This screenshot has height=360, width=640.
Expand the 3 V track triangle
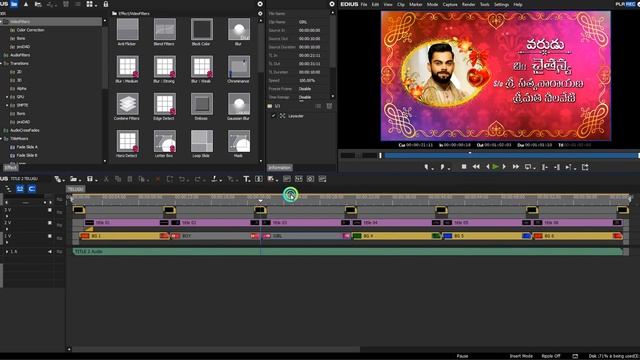(7, 216)
